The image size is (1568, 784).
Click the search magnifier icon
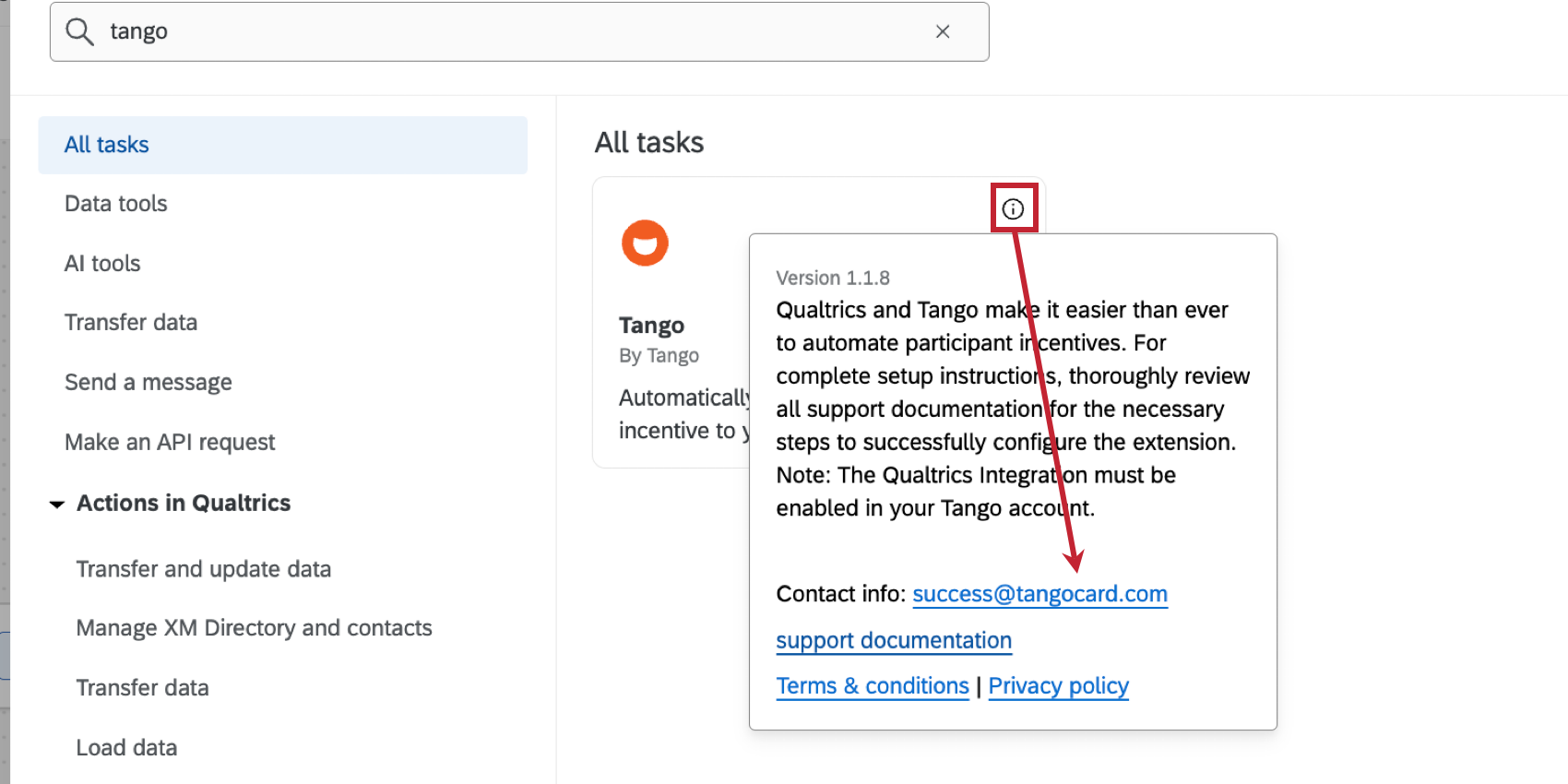pos(79,31)
